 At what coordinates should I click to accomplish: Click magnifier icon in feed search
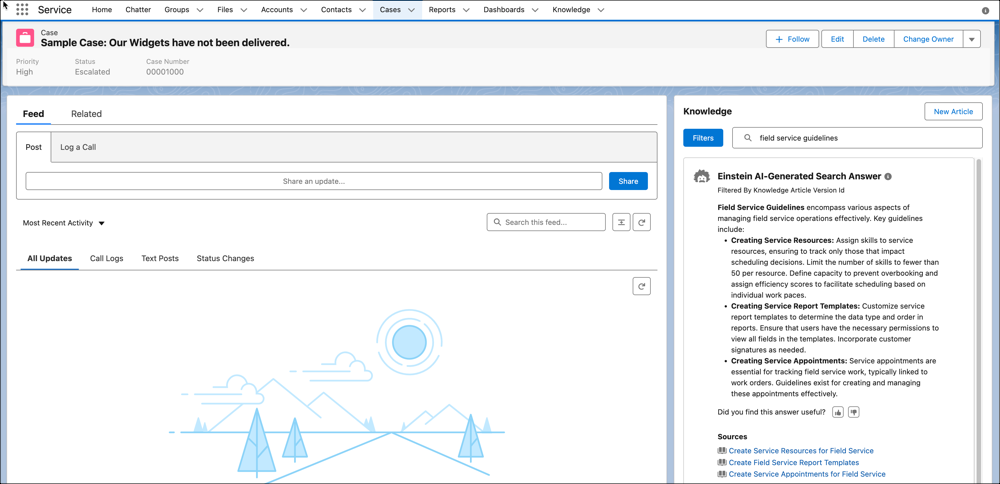pos(497,223)
